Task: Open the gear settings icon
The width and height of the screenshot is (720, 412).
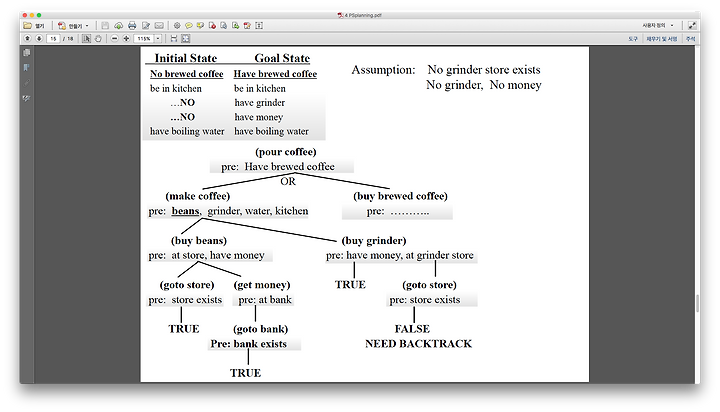Action: pyautogui.click(x=177, y=26)
